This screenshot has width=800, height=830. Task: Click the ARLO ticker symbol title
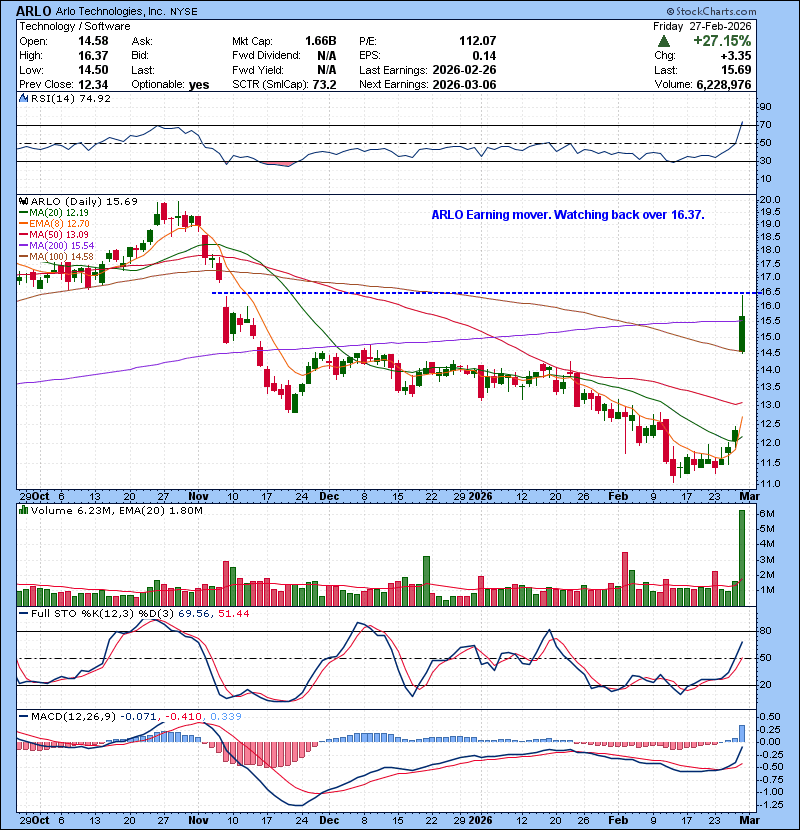click(x=34, y=11)
